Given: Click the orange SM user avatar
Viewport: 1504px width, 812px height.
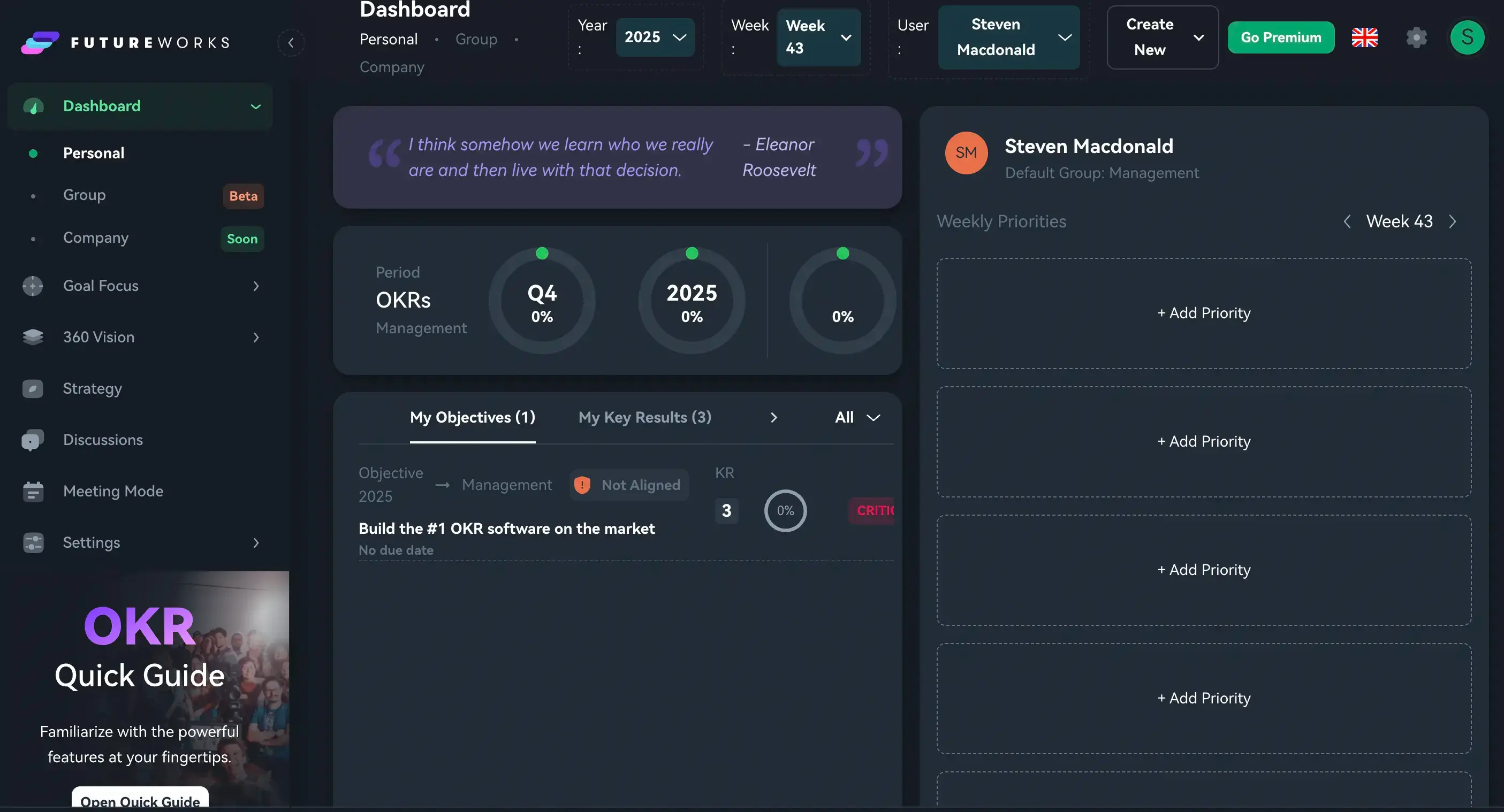Looking at the screenshot, I should (x=966, y=153).
